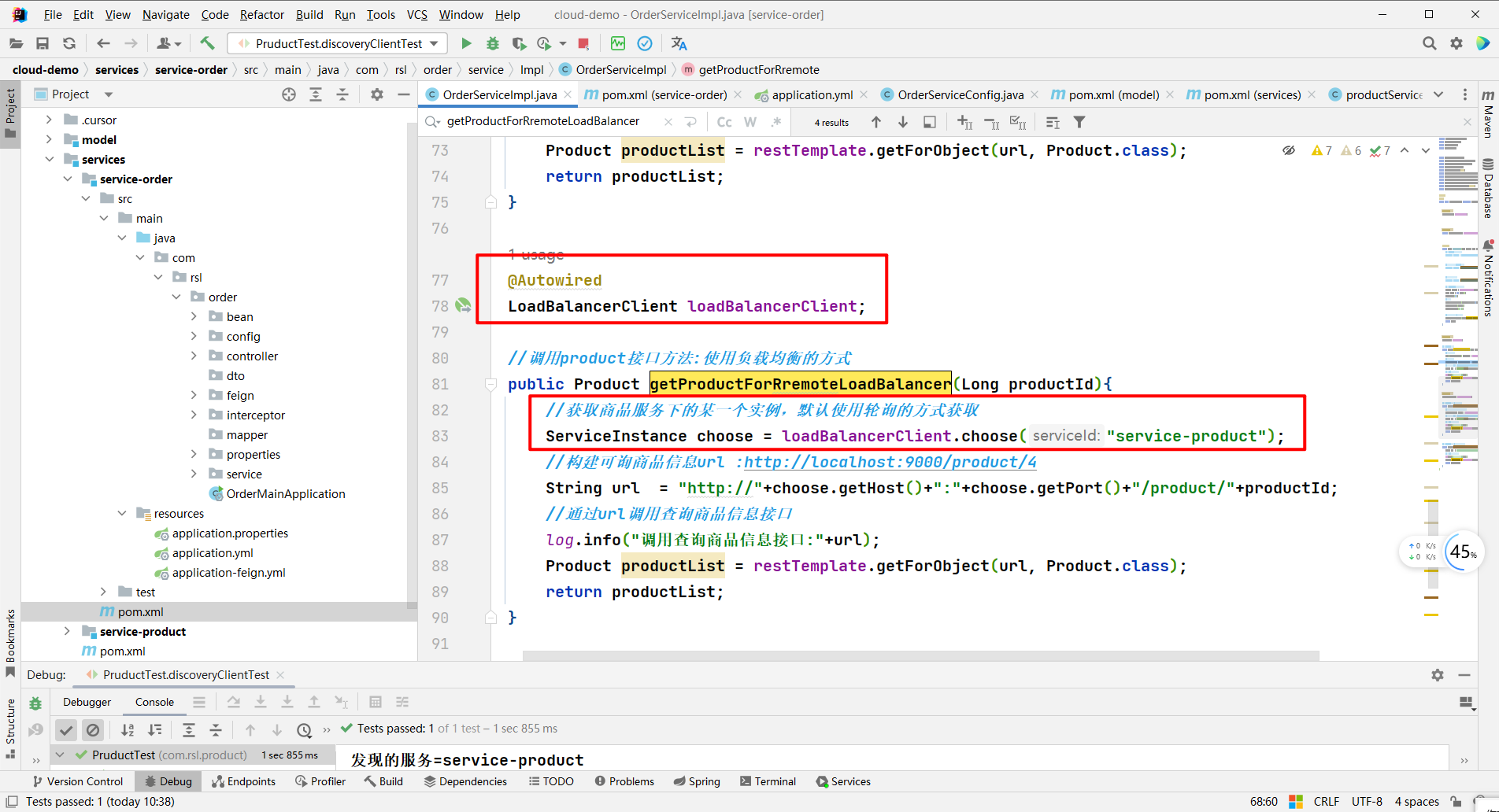Screen dimensions: 1499x812
Task: Open Database tool window
Action: click(1488, 189)
